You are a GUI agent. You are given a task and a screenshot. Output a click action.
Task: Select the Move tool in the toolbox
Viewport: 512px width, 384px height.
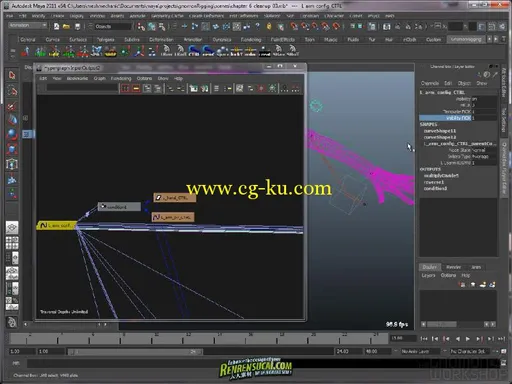tap(12, 120)
